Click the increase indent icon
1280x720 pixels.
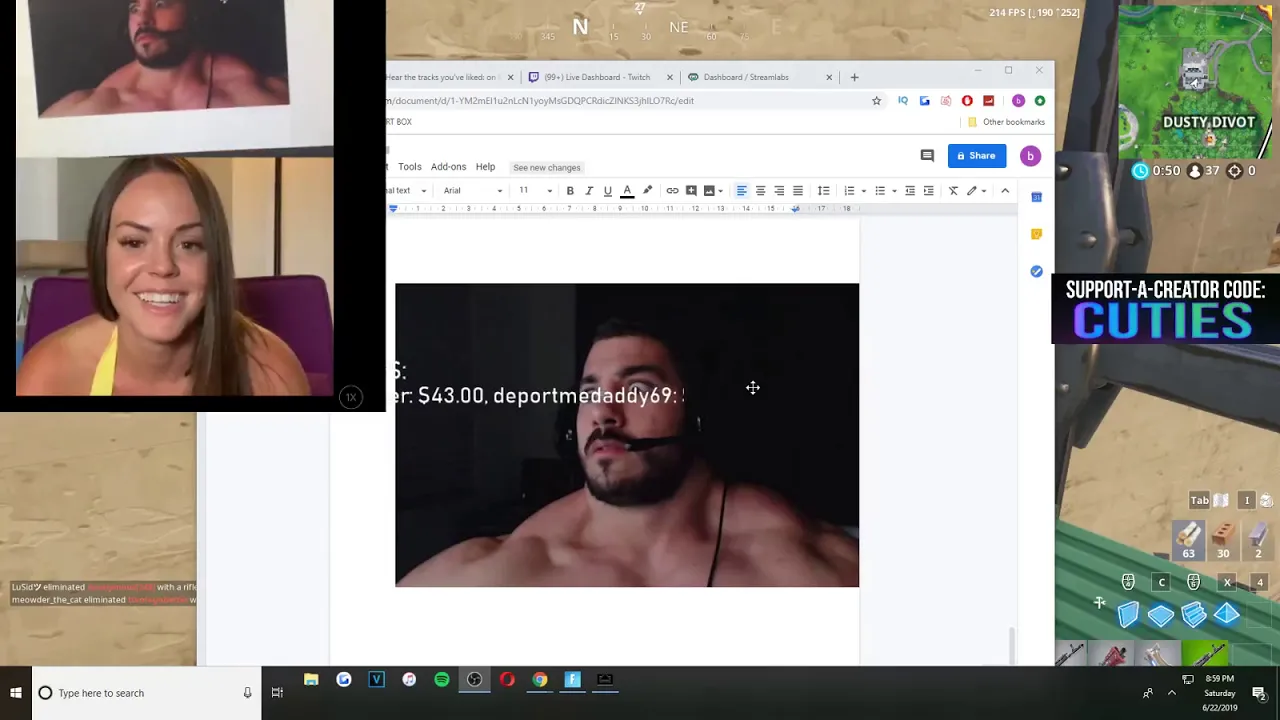[929, 191]
